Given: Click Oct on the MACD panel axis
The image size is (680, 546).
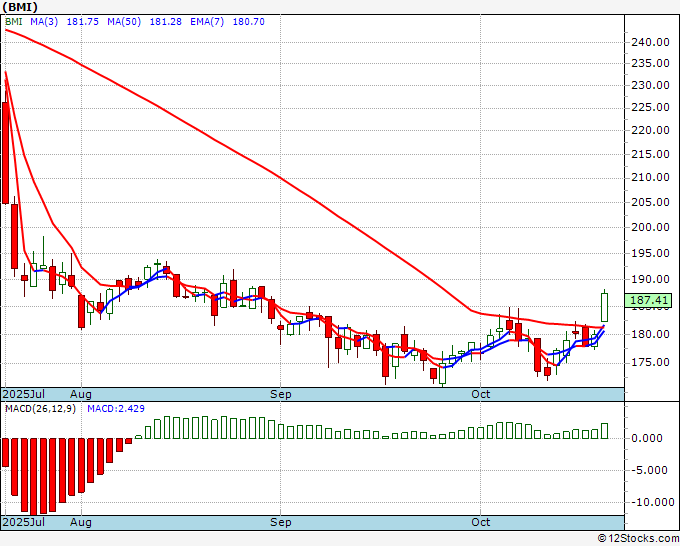Looking at the screenshot, I should [x=481, y=522].
